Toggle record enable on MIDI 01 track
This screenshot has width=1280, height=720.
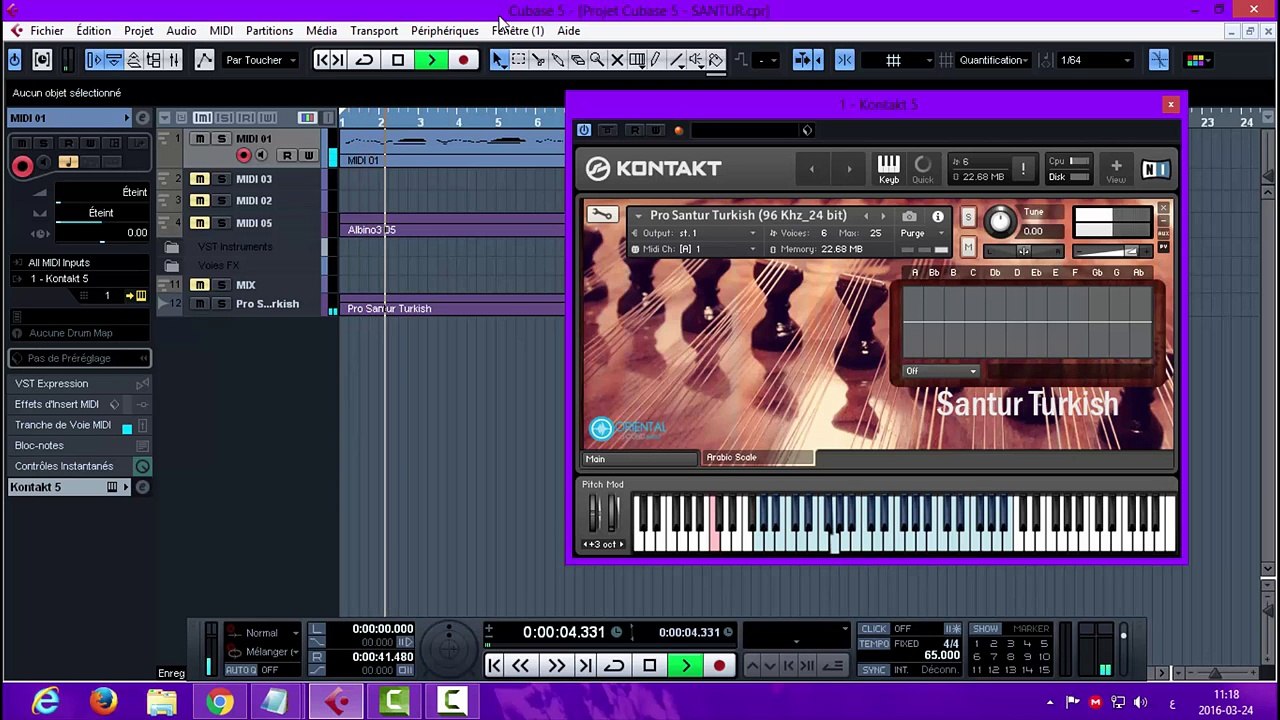[243, 155]
